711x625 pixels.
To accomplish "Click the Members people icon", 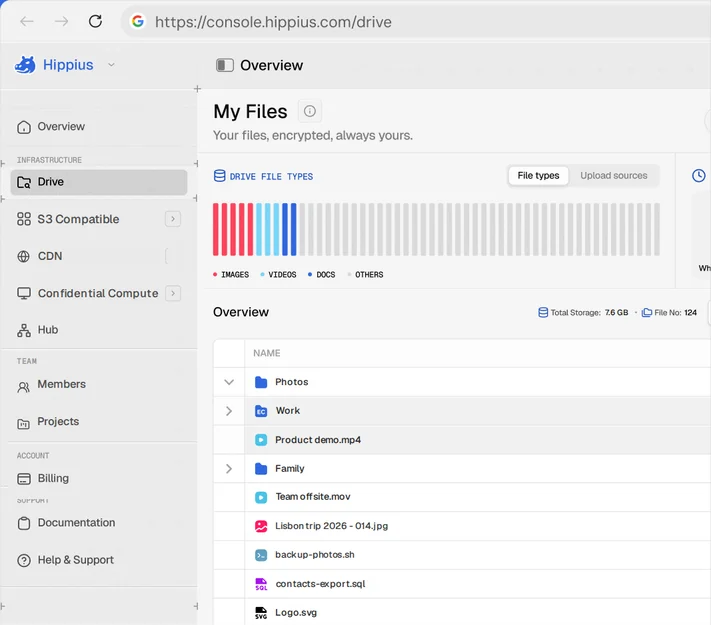I will [24, 387].
